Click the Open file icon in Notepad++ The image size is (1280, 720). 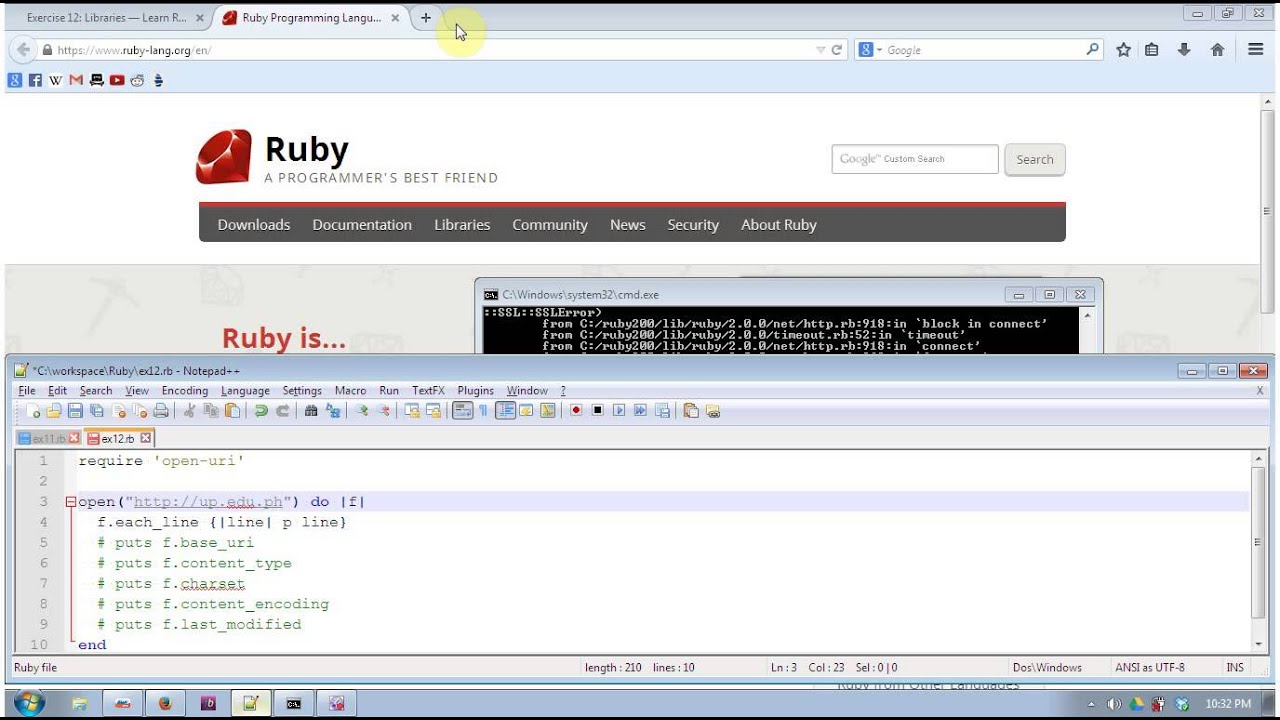click(54, 410)
